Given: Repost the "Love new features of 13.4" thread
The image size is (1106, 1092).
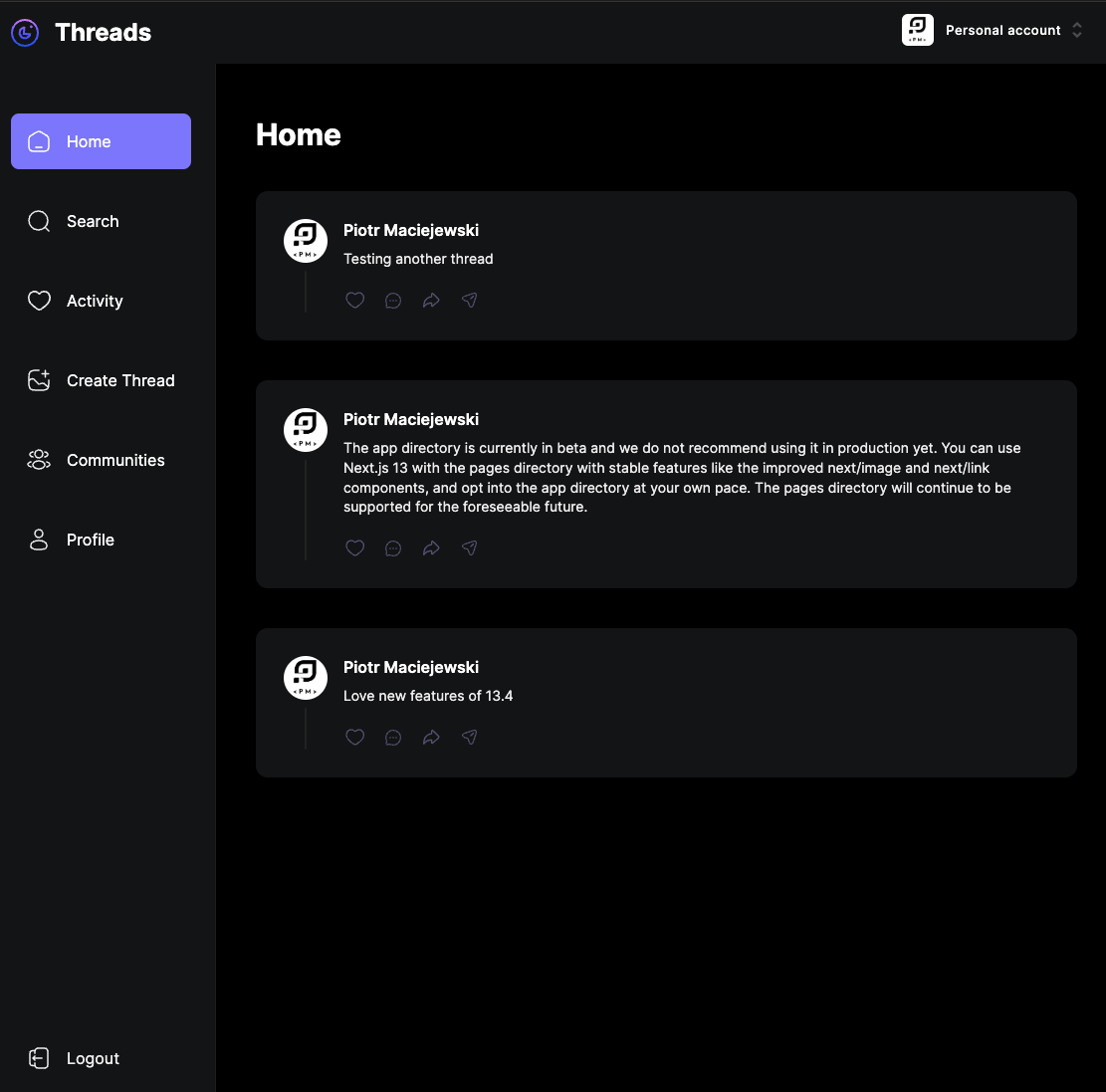Looking at the screenshot, I should [431, 738].
